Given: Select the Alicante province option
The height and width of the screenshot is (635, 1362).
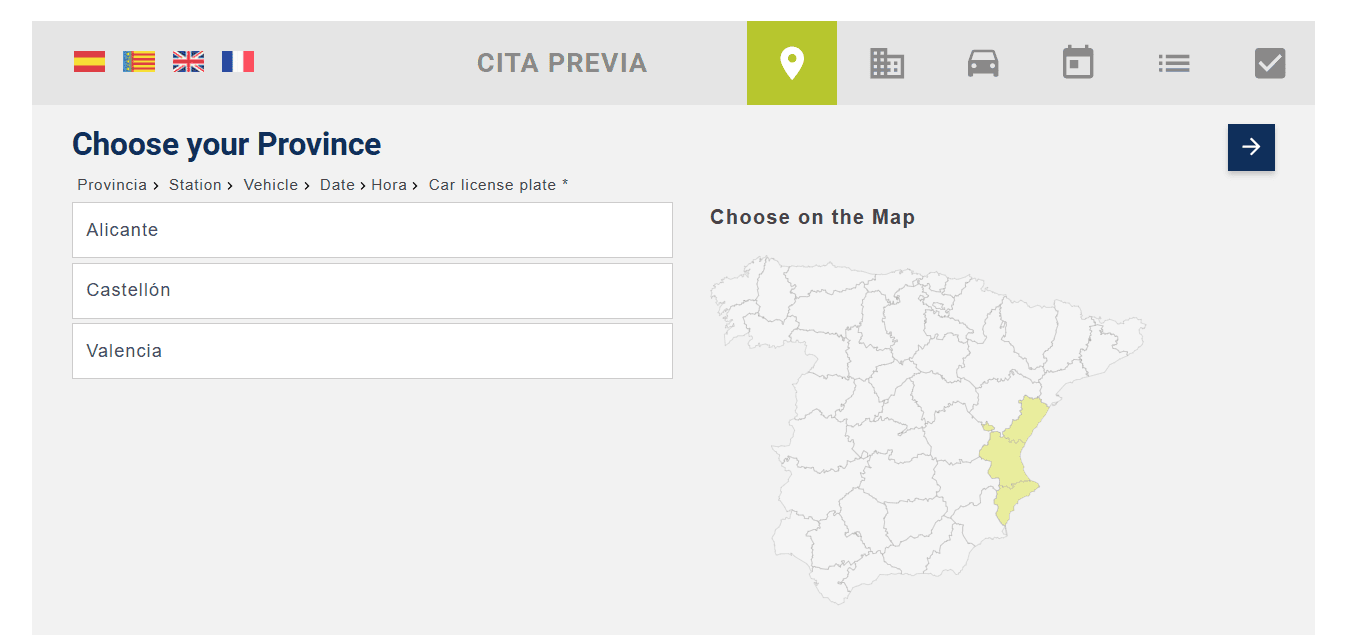Looking at the screenshot, I should pyautogui.click(x=372, y=229).
